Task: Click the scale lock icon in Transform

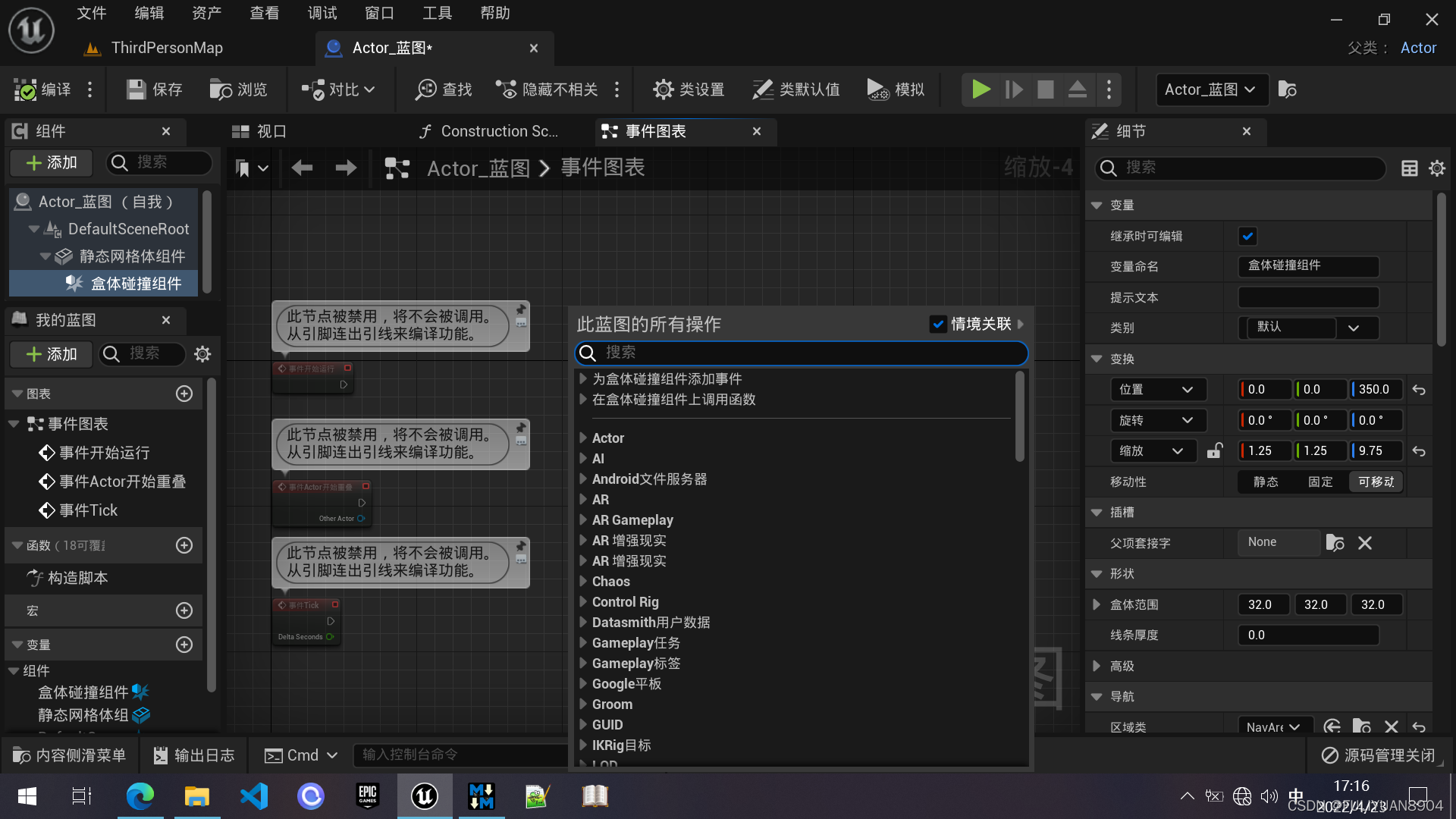Action: [1215, 450]
